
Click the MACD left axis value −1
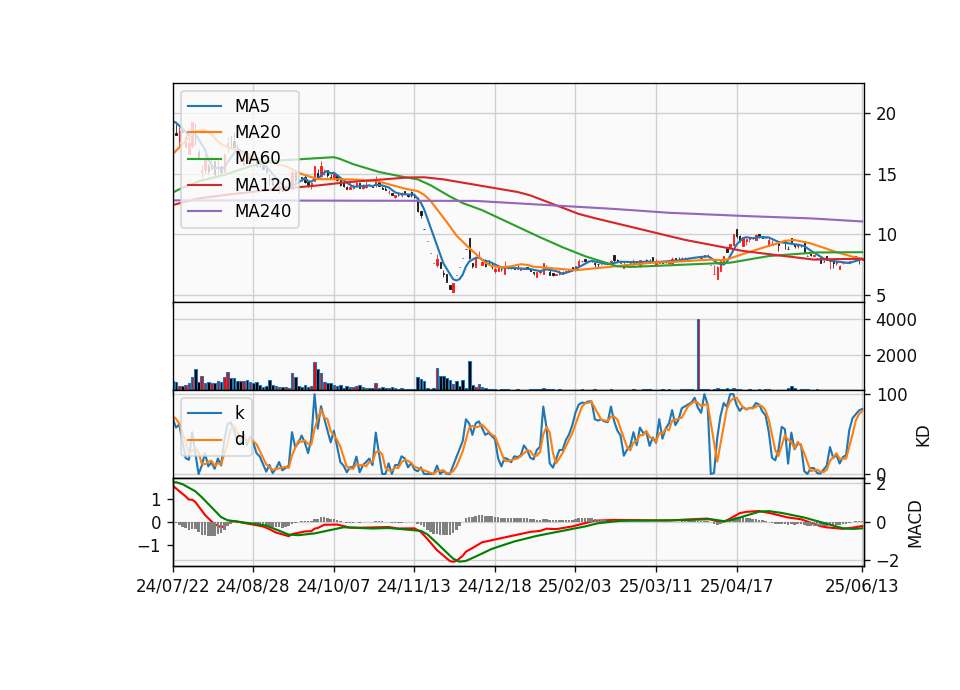(150, 546)
